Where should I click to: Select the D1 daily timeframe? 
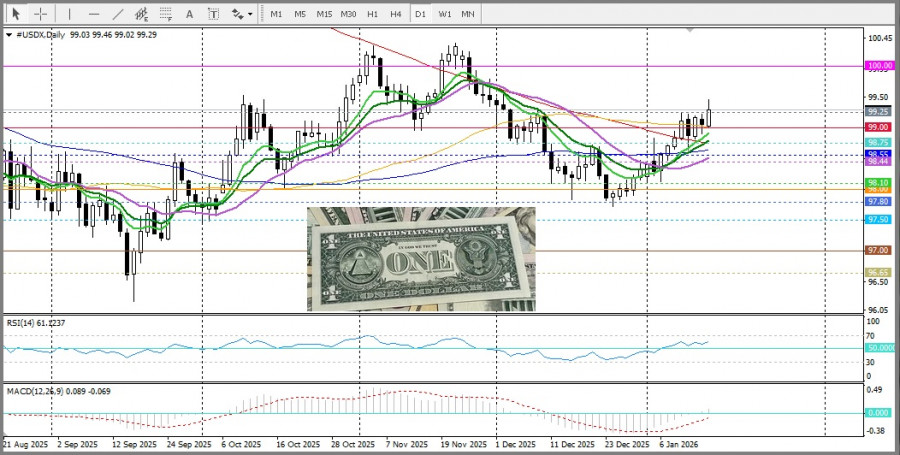[420, 14]
